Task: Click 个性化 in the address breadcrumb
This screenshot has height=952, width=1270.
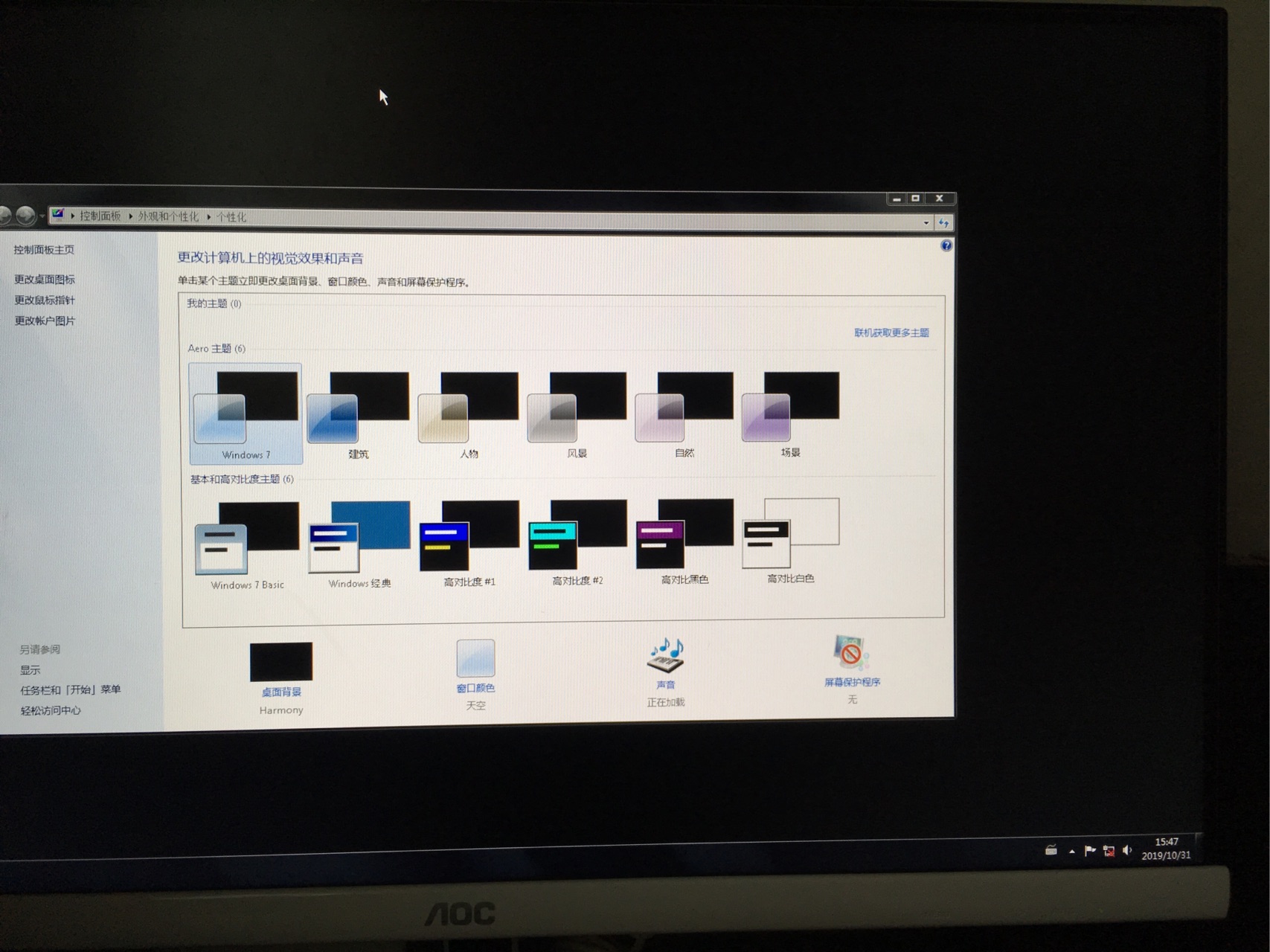Action: pos(231,217)
